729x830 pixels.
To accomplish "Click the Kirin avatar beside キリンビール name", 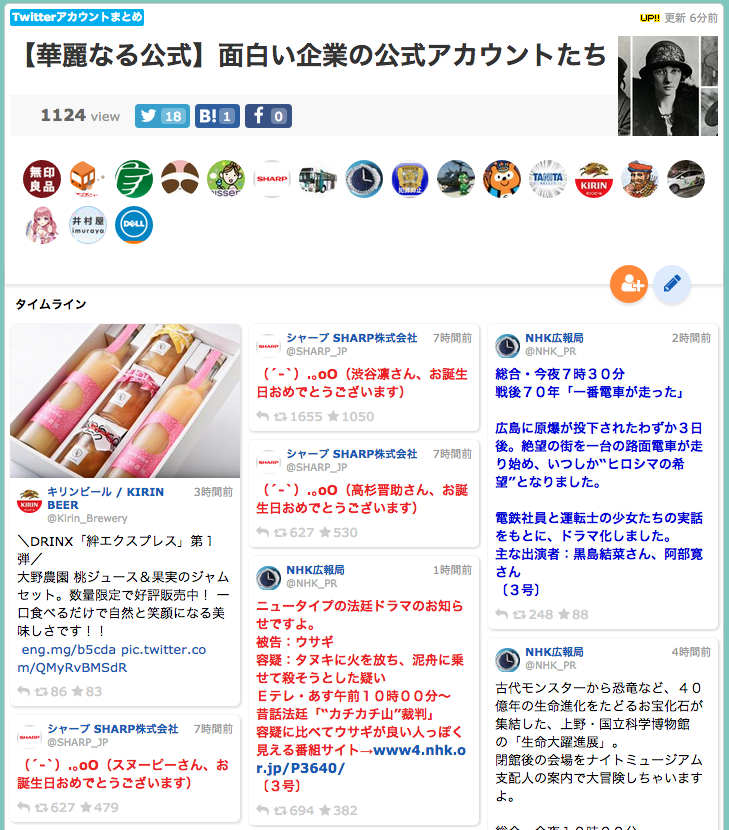I will (x=30, y=502).
